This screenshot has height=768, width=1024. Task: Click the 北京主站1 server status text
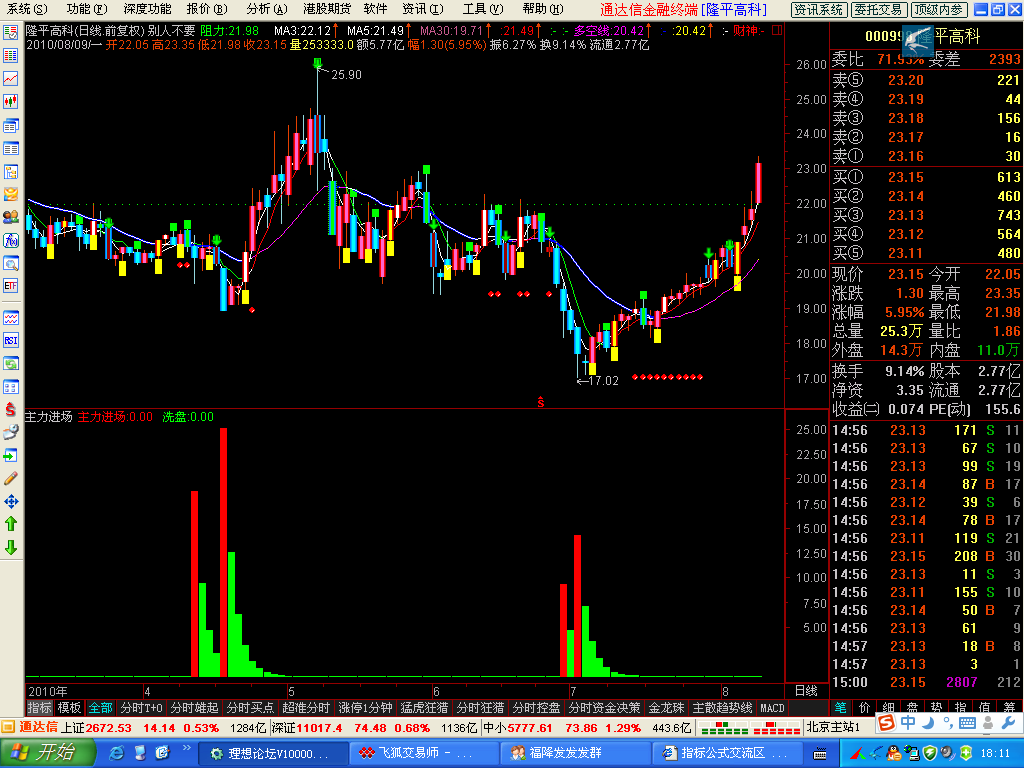(x=833, y=727)
